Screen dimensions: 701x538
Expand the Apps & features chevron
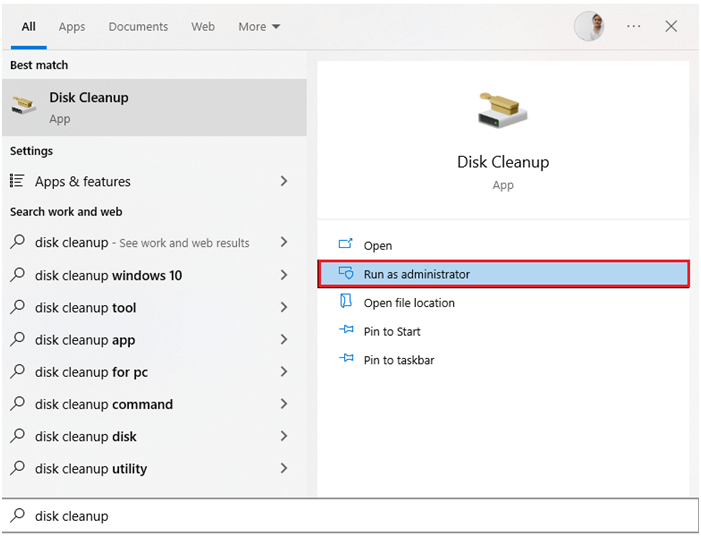tap(284, 181)
